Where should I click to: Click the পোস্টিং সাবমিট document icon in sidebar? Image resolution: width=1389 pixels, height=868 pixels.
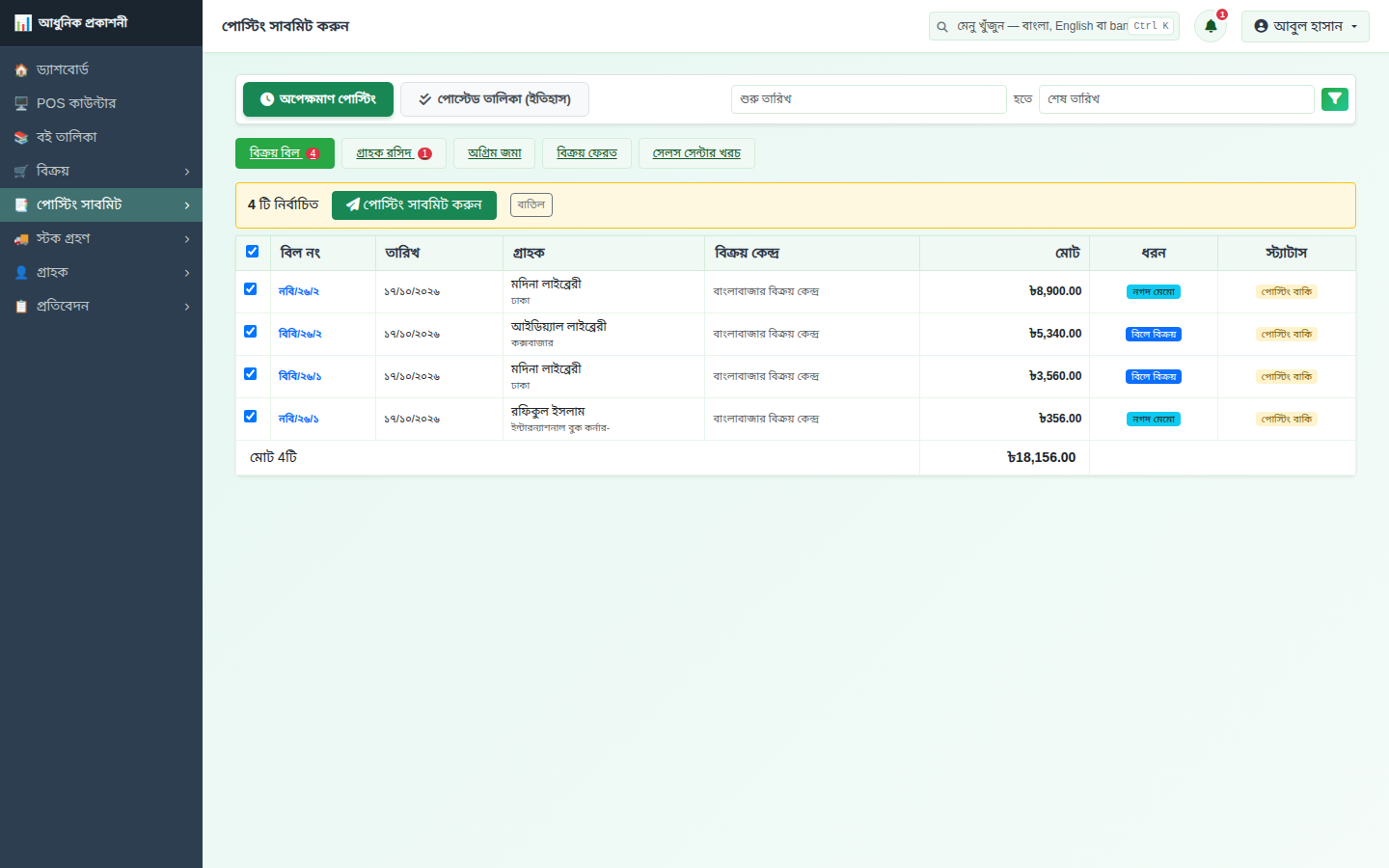pos(21,204)
